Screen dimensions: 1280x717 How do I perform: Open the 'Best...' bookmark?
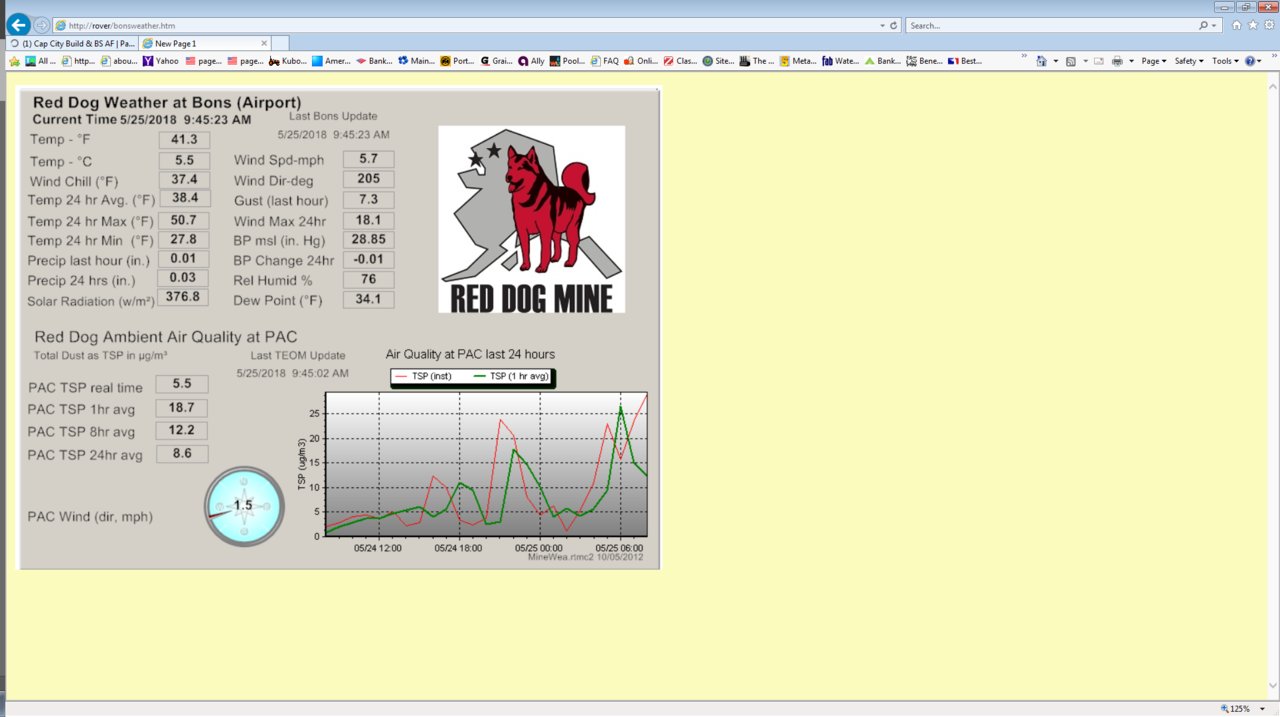coord(965,61)
